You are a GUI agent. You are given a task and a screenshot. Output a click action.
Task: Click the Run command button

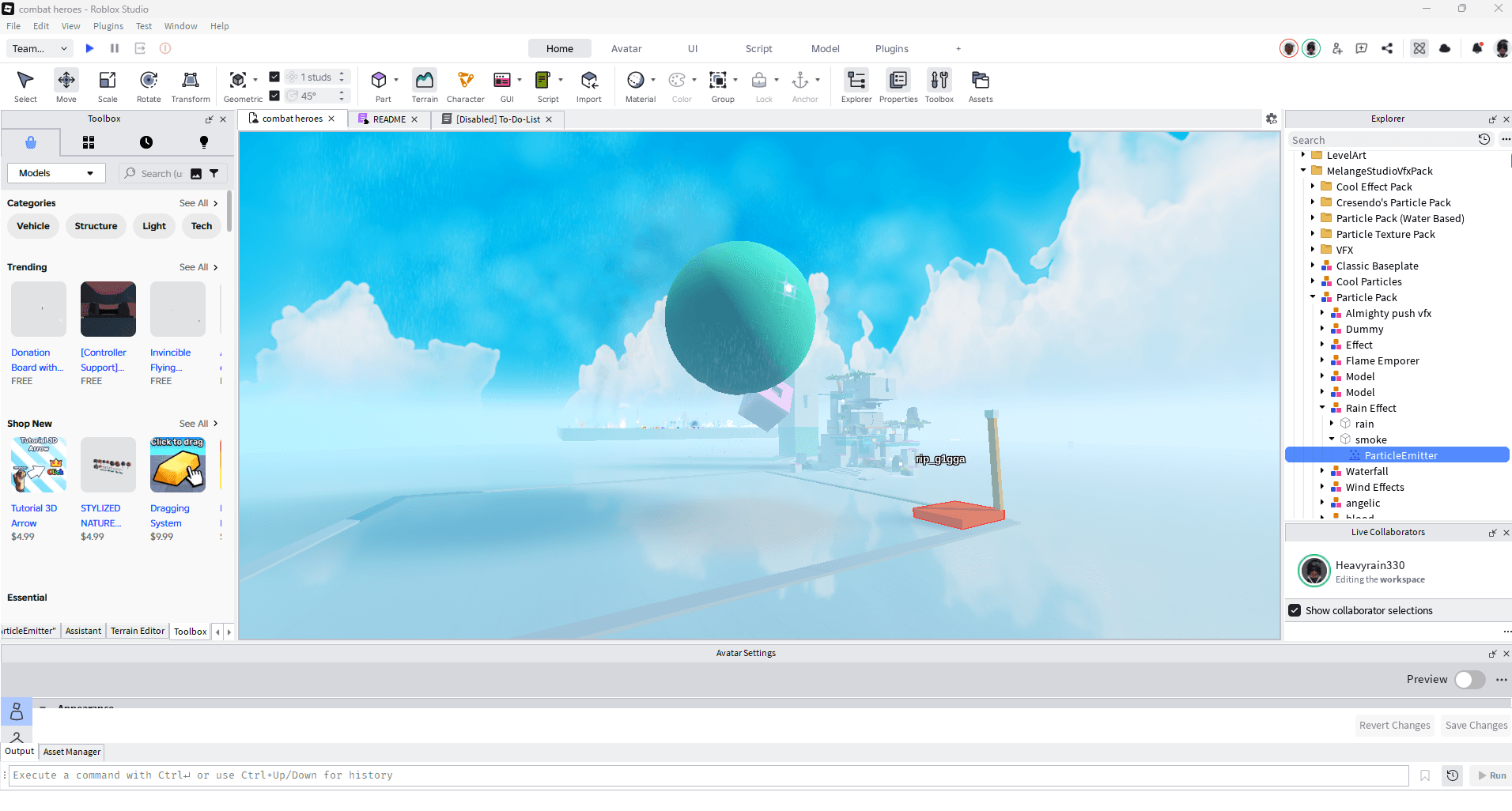coord(1491,775)
